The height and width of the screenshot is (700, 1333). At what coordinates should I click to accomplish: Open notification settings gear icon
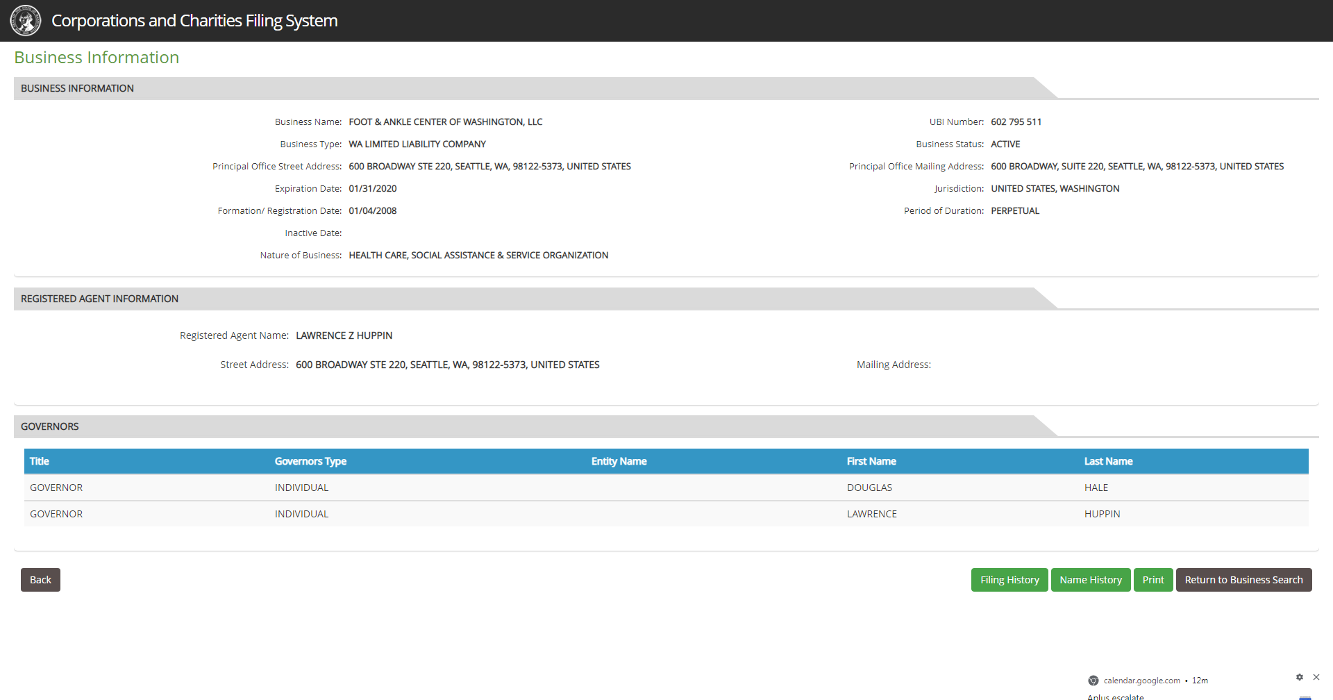click(x=1299, y=677)
